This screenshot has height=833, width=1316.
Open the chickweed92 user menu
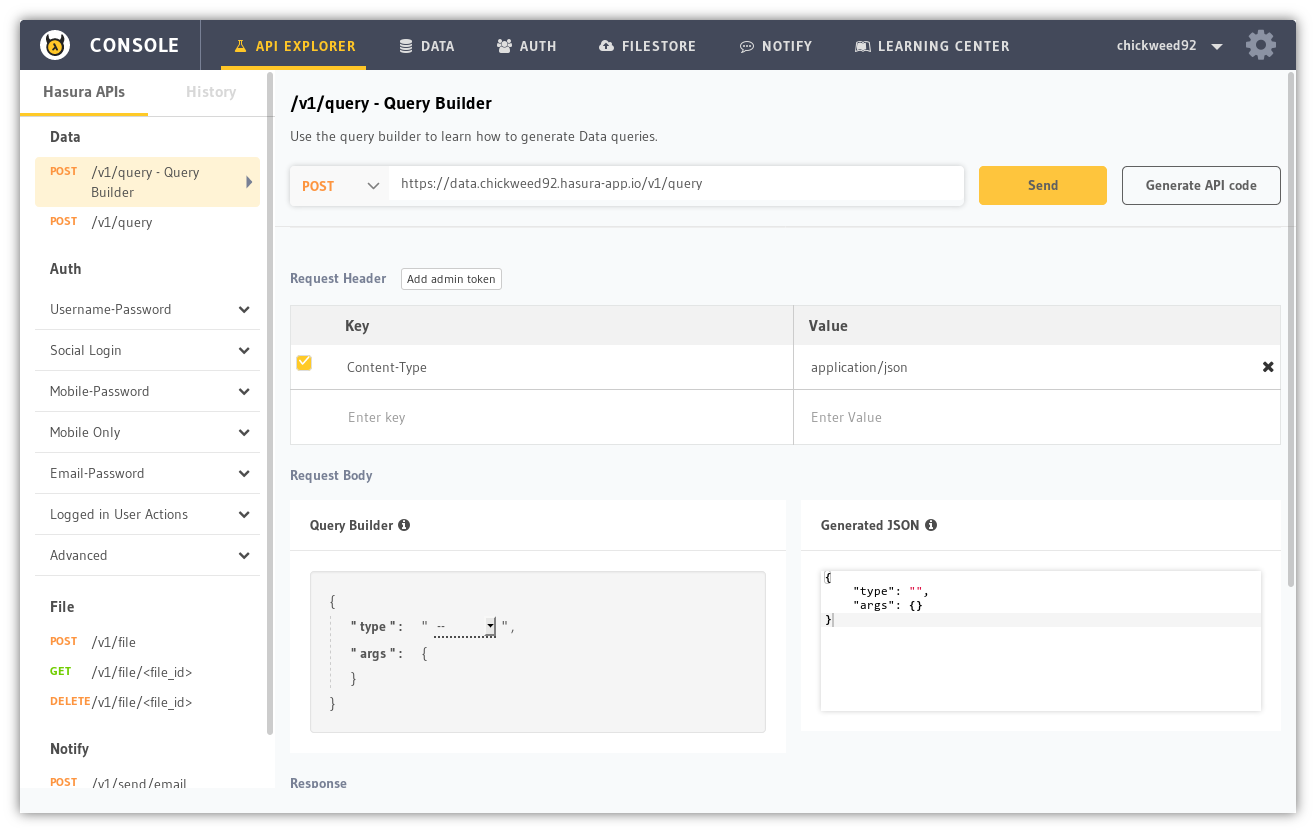pyautogui.click(x=1170, y=46)
